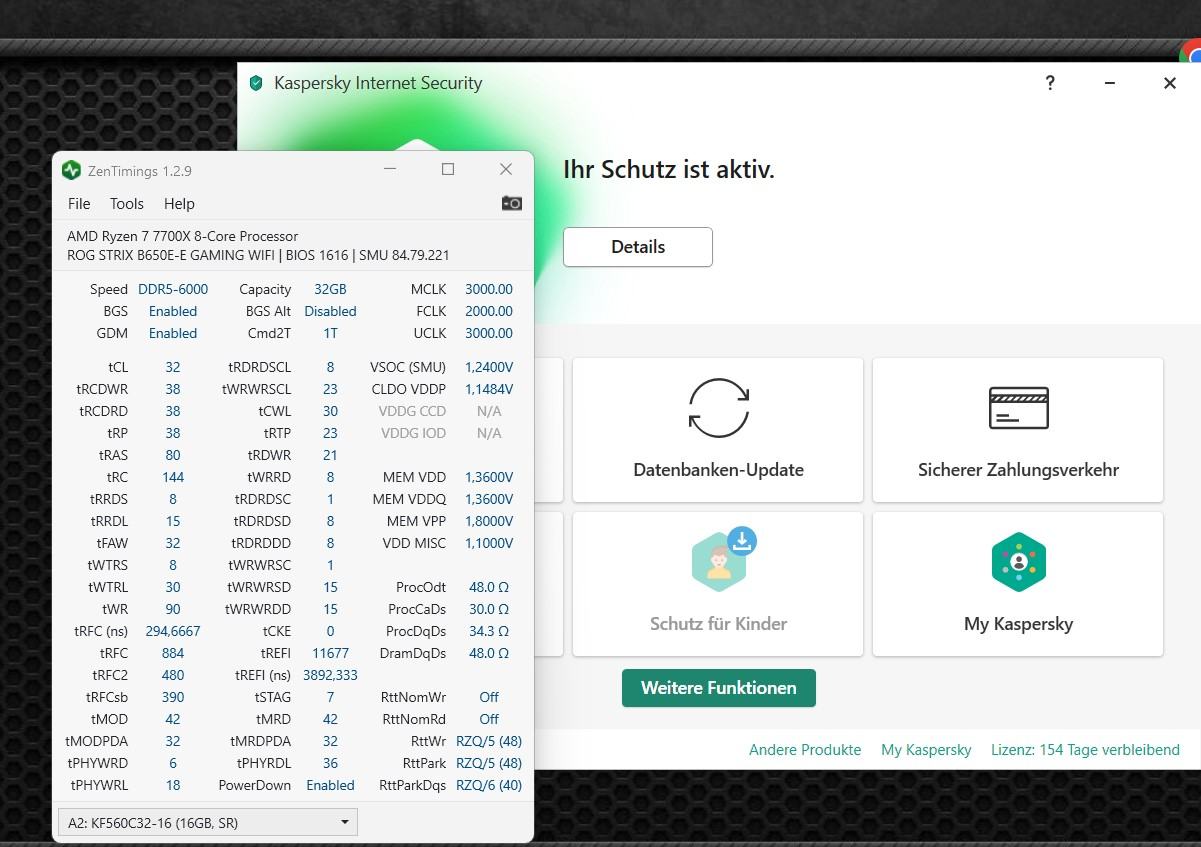Click the PowerDown Enabled value
1201x847 pixels.
330,785
